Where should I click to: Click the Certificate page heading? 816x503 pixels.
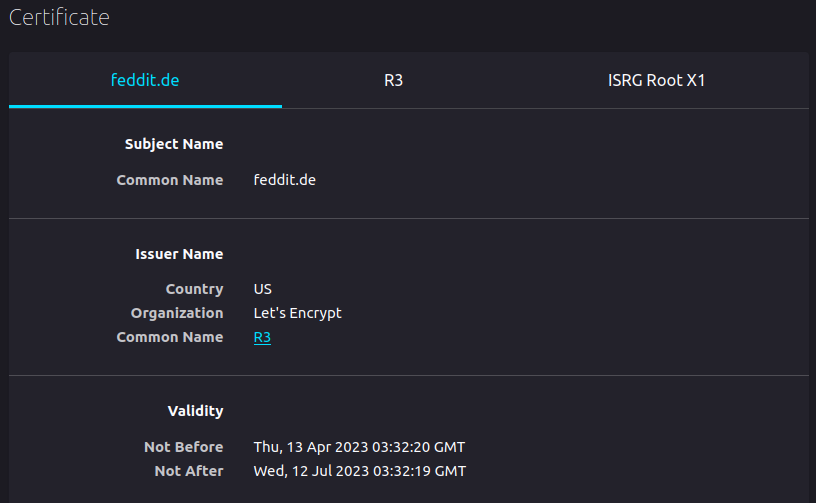pyautogui.click(x=59, y=17)
